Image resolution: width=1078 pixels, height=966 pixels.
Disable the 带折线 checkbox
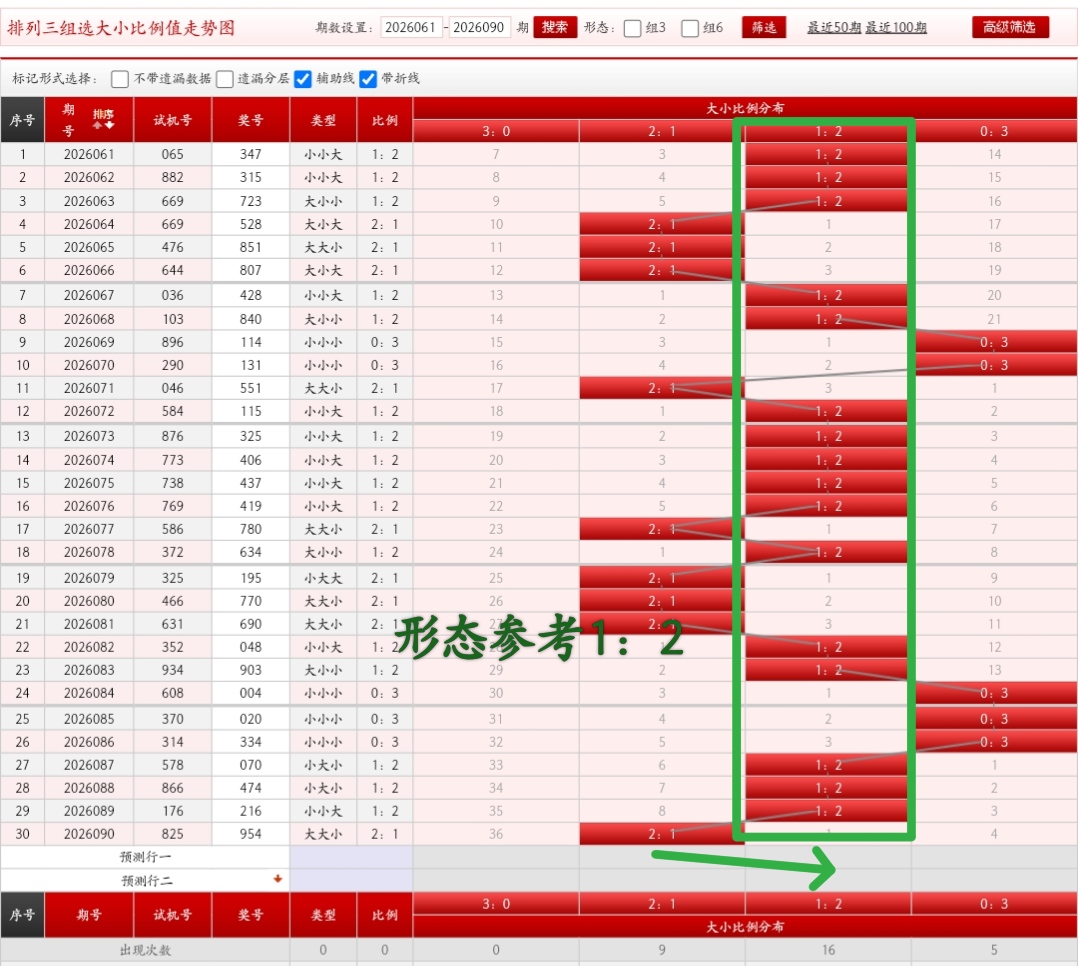pos(368,79)
